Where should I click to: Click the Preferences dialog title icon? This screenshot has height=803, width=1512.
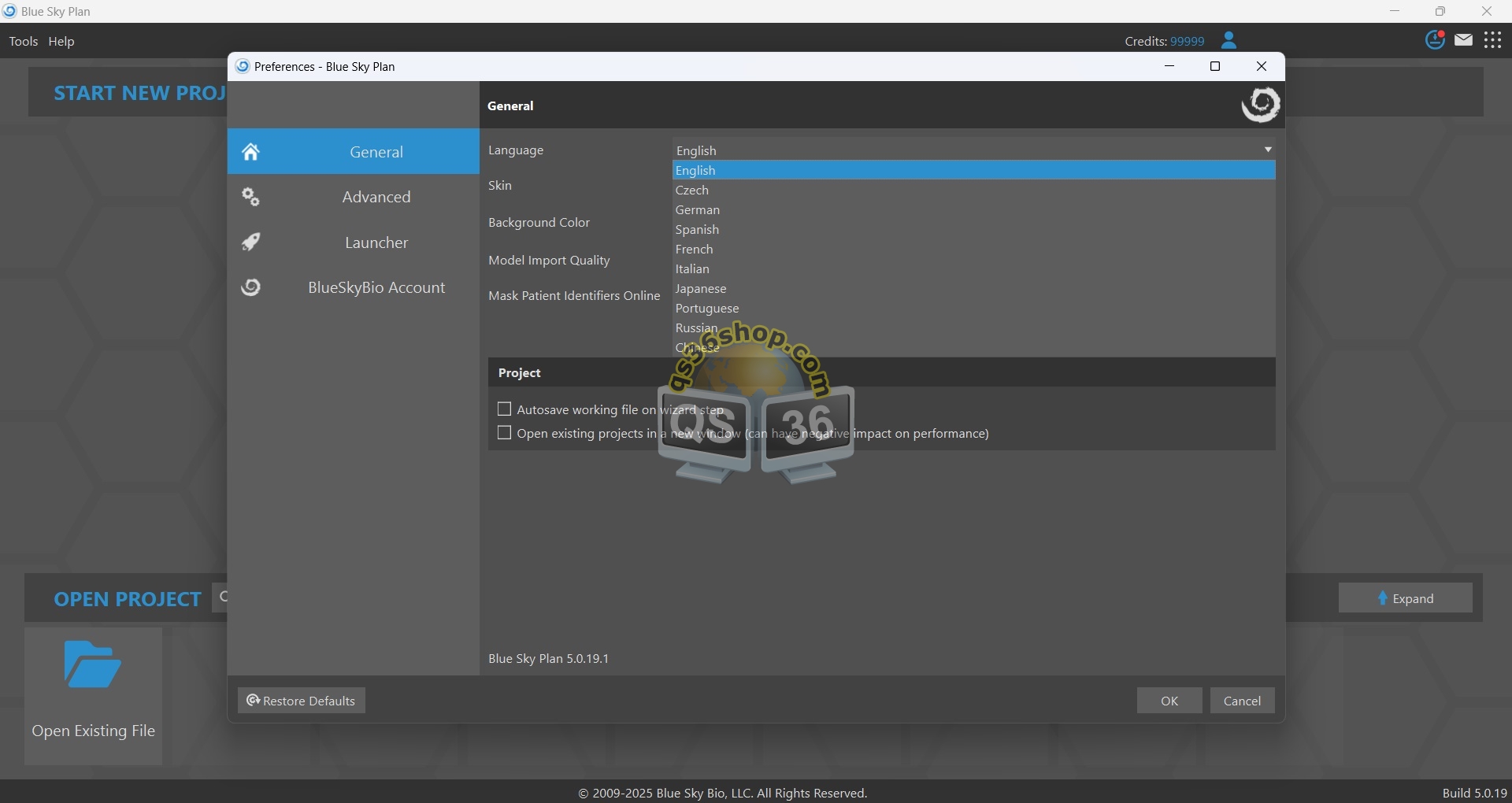pyautogui.click(x=243, y=66)
